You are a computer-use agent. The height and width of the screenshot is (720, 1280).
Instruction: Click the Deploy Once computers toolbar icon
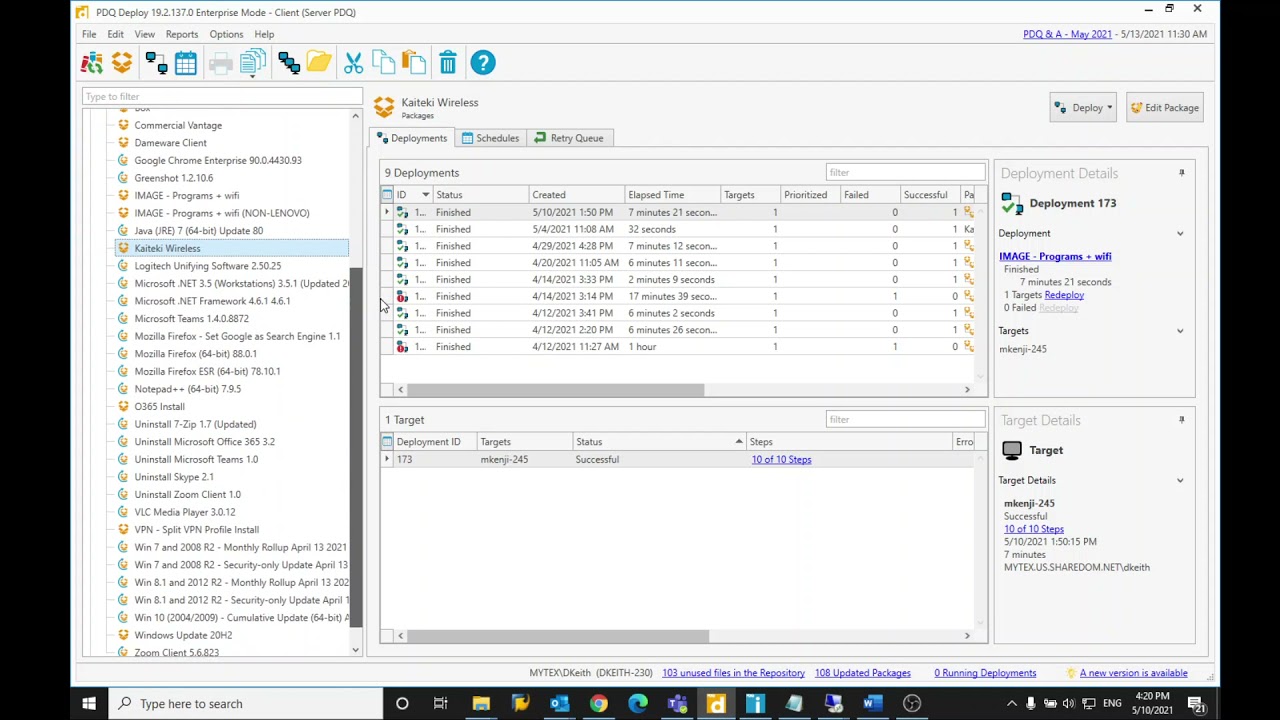(x=156, y=63)
